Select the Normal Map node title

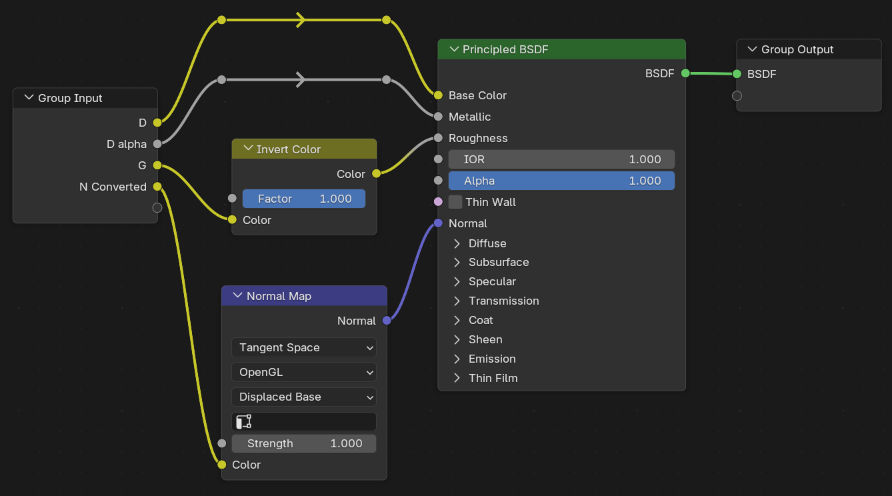pos(279,296)
